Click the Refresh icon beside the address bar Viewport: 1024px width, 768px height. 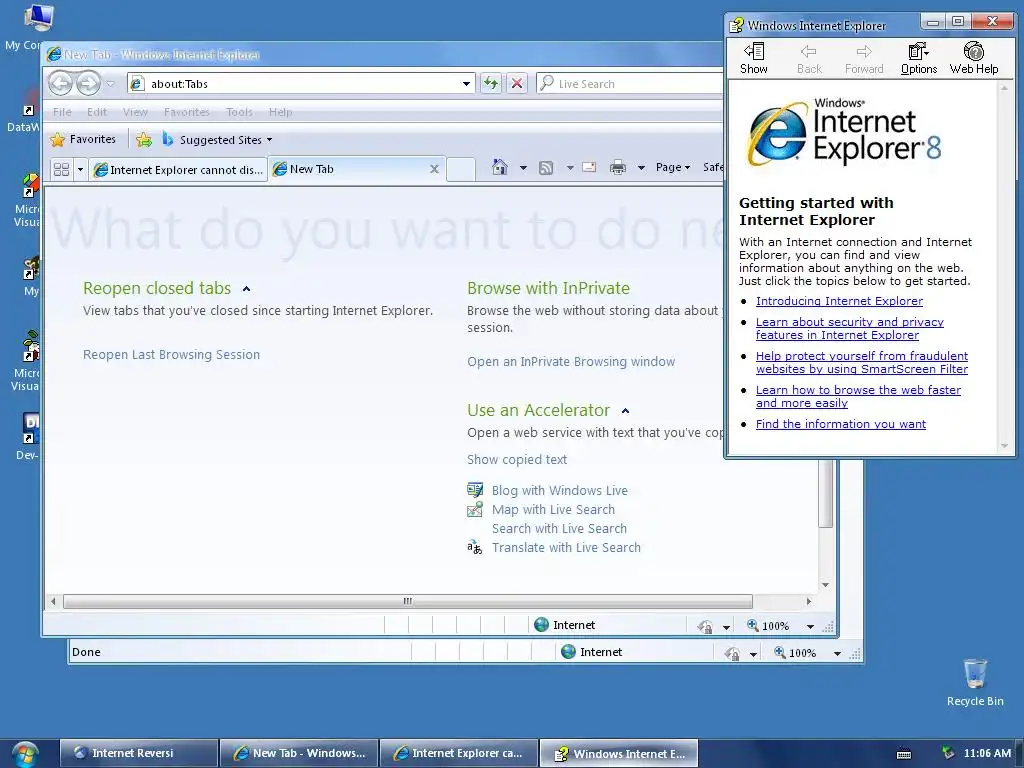tap(490, 84)
